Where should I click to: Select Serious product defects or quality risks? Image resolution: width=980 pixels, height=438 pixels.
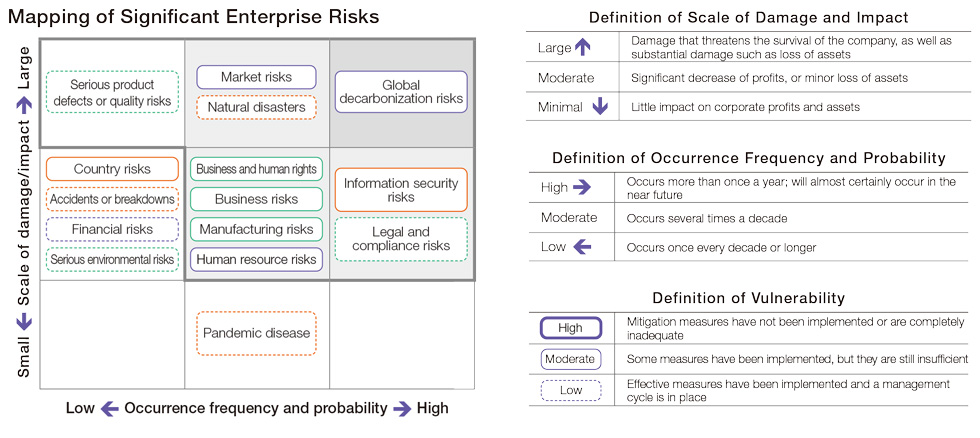[x=112, y=92]
